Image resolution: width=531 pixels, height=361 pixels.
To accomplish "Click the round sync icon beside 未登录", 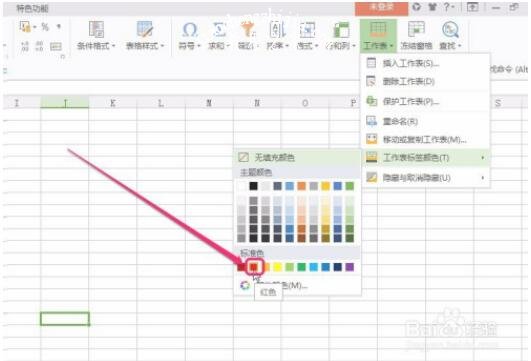I will coord(417,7).
